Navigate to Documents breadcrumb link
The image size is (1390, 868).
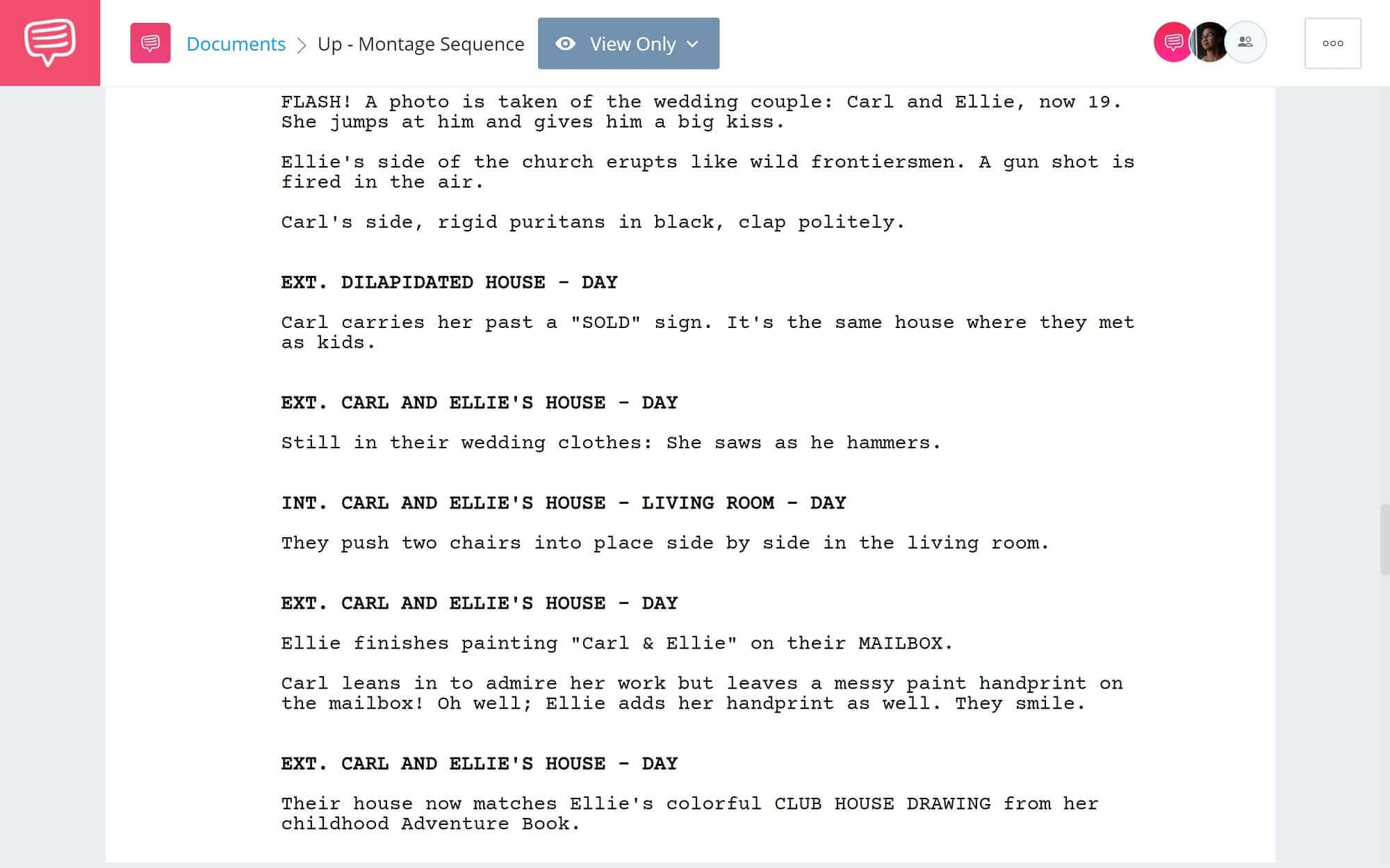[x=235, y=42]
